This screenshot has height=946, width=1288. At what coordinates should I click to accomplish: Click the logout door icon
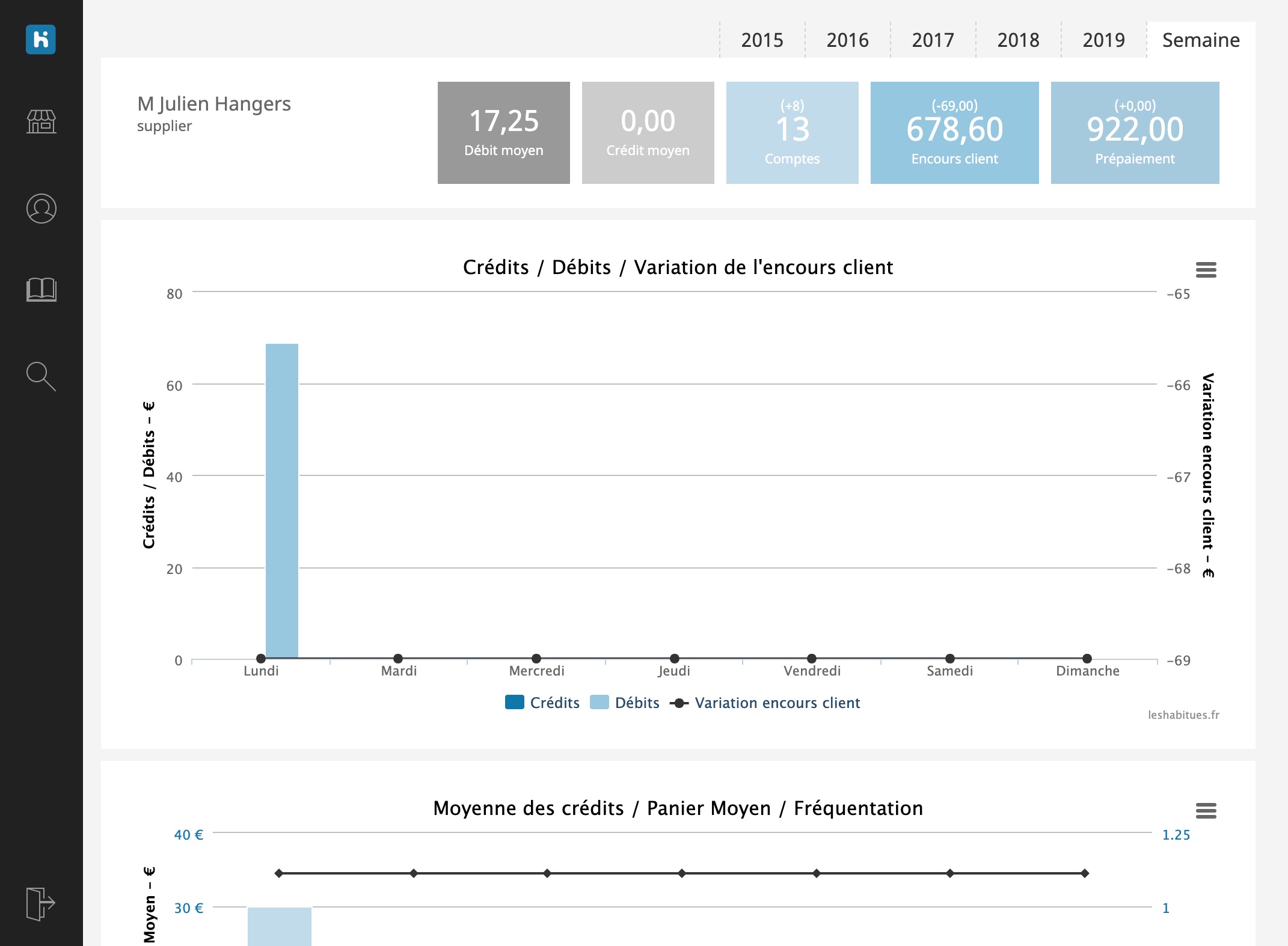click(x=41, y=903)
